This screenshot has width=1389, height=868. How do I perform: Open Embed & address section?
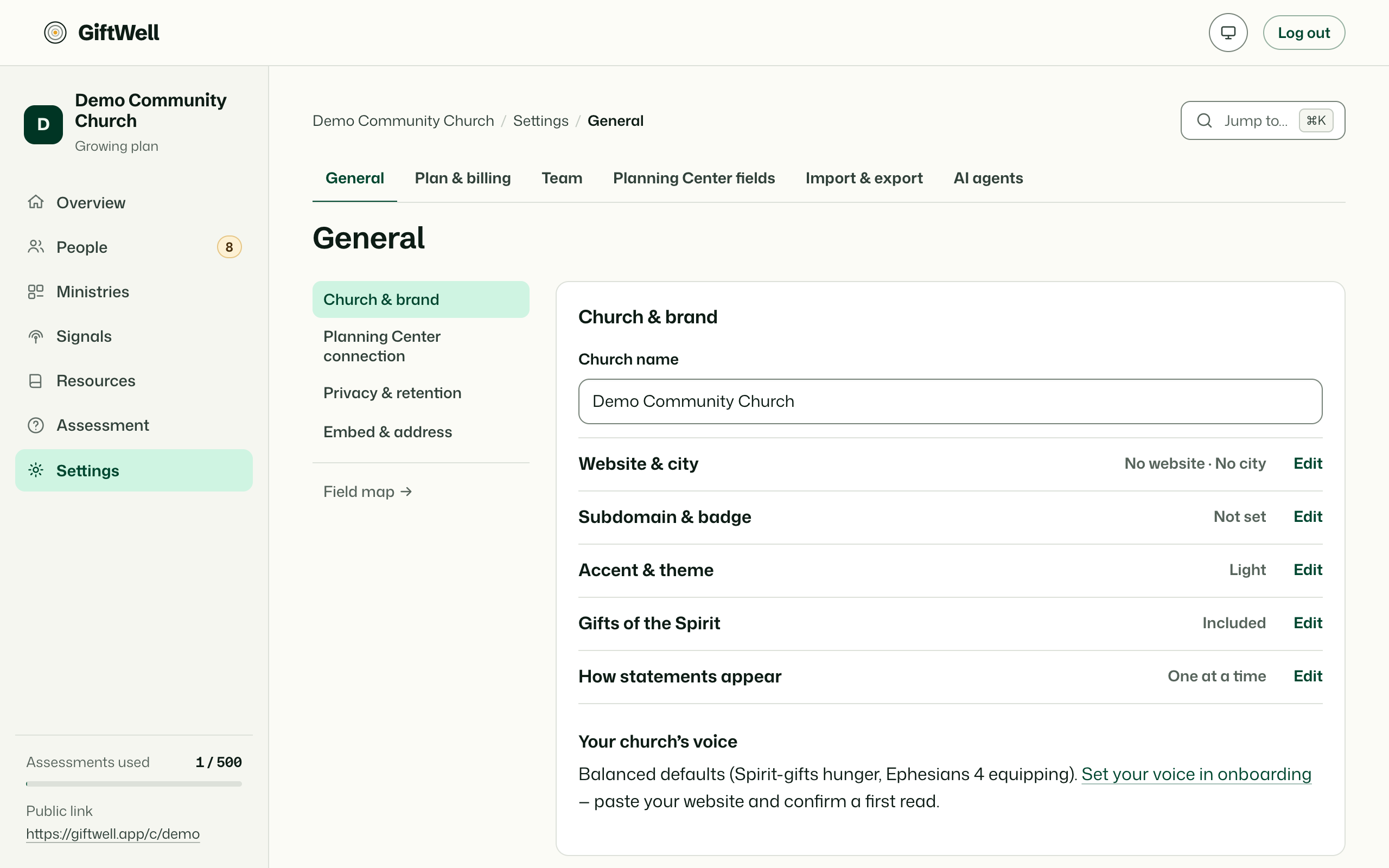(x=420, y=432)
